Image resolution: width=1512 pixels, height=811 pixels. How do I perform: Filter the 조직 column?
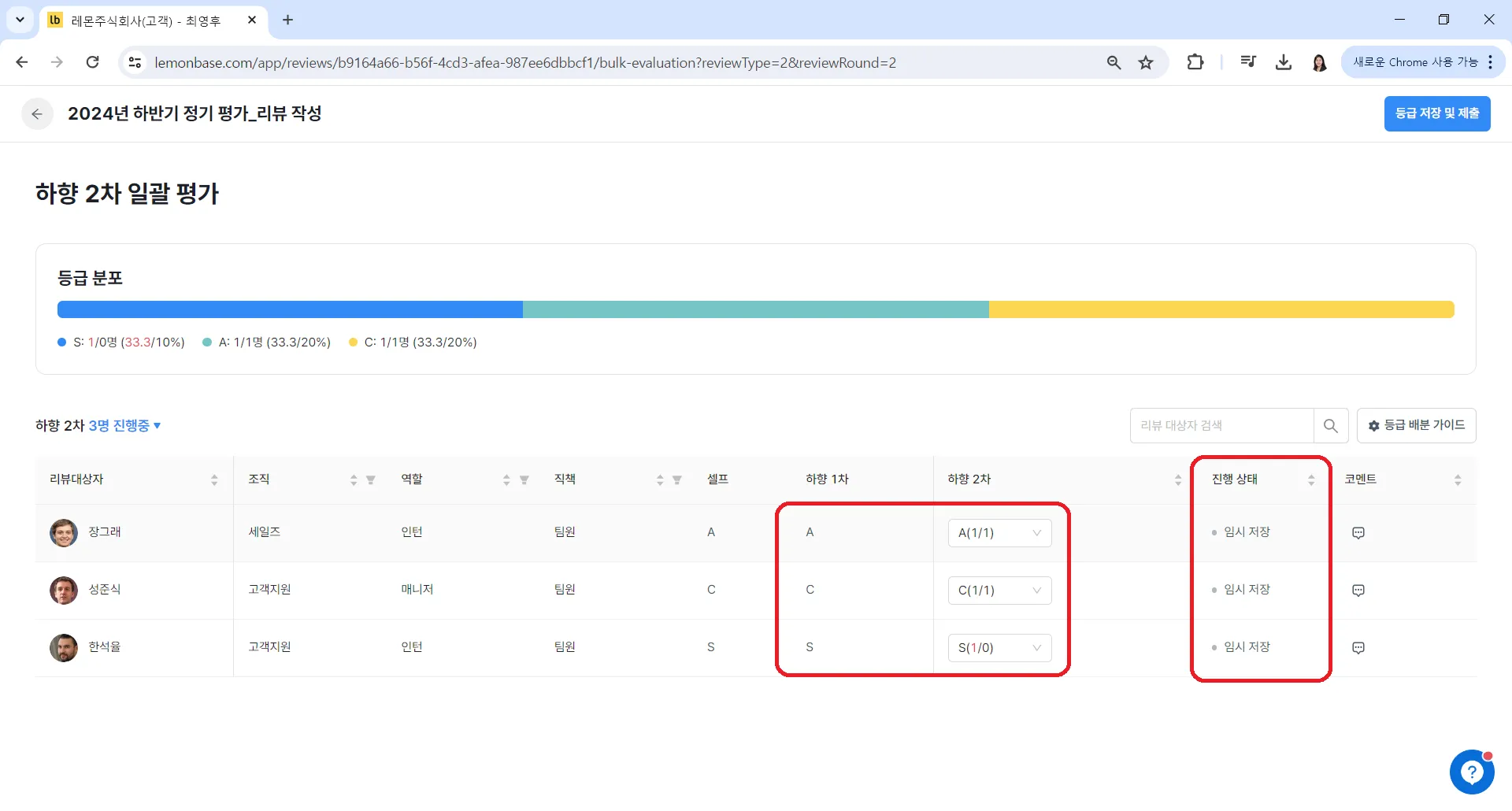[x=371, y=480]
